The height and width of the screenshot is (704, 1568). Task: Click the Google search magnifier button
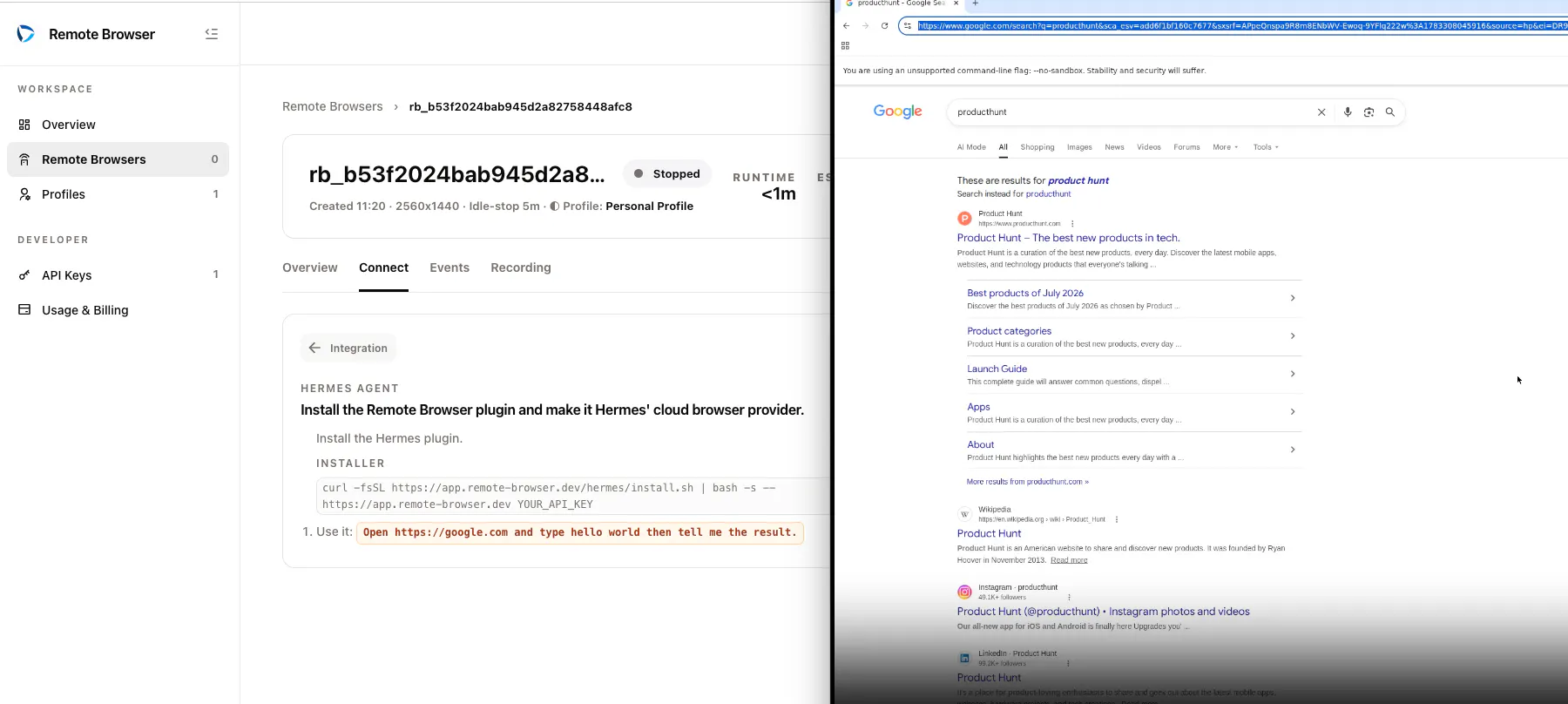tap(1390, 112)
